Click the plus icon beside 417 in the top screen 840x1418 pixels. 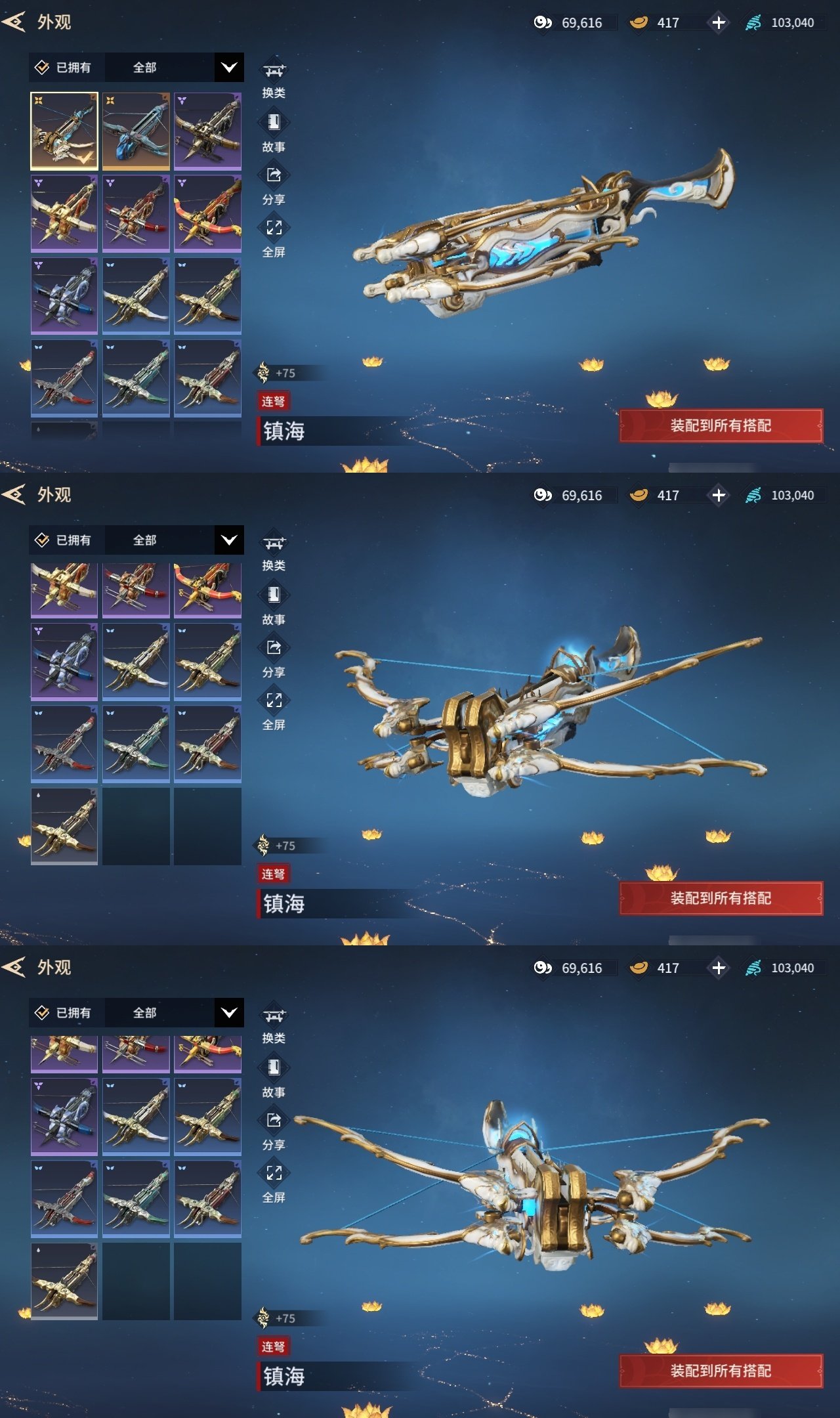719,22
